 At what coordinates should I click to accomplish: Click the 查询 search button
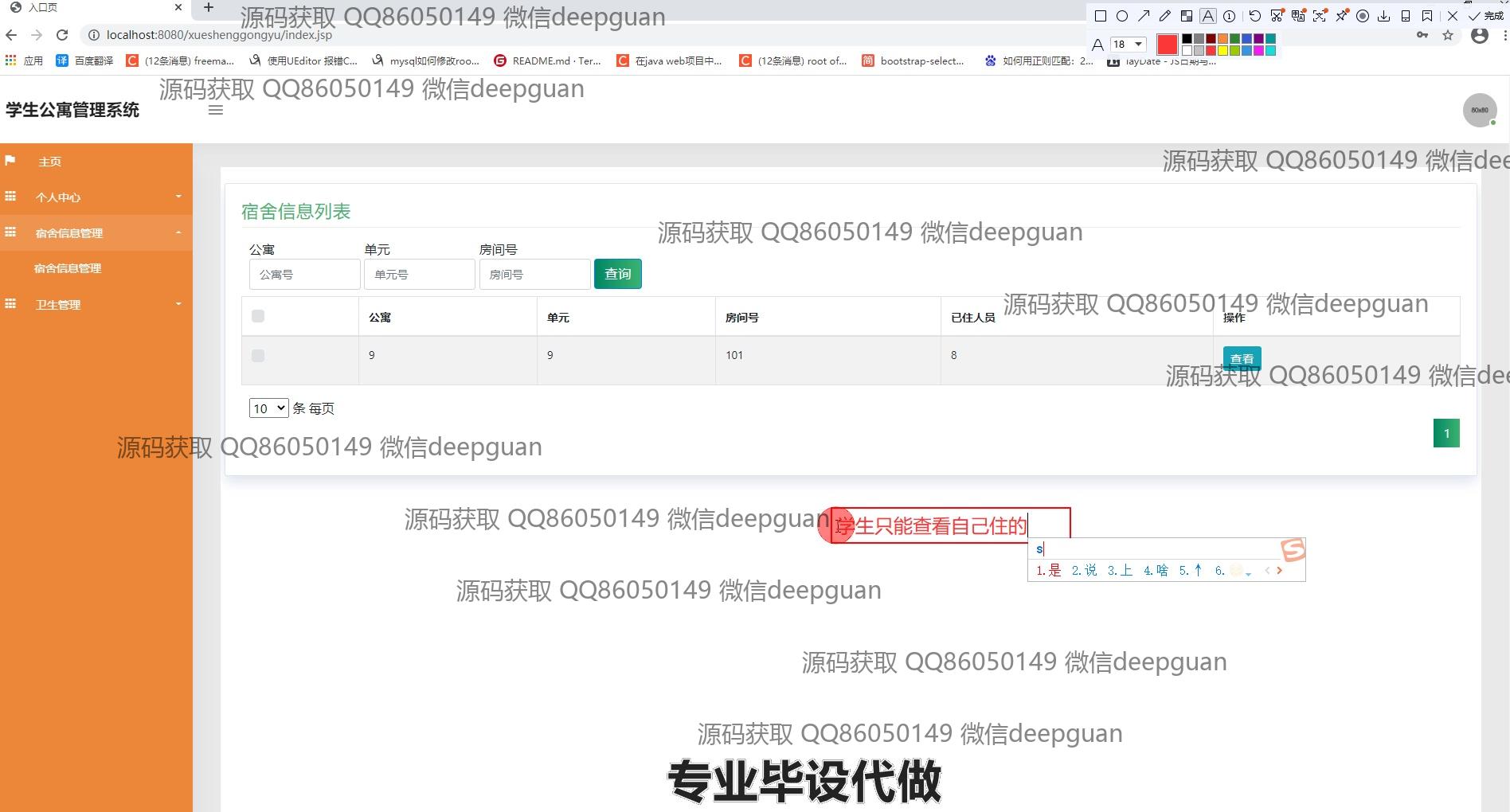tap(617, 274)
